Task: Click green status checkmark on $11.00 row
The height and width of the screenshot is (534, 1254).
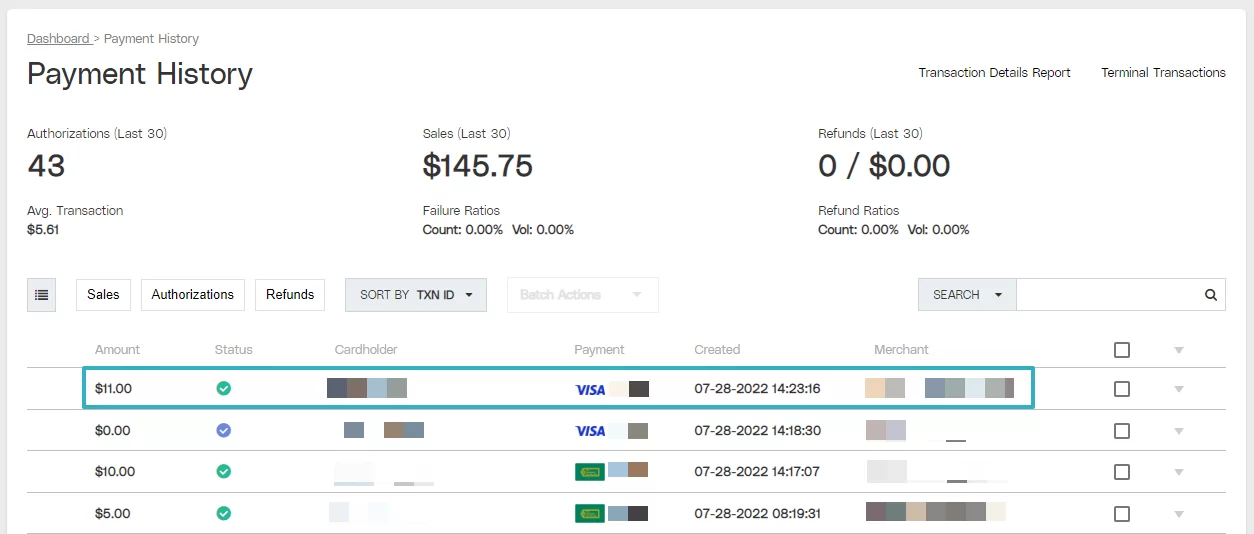Action: (224, 388)
